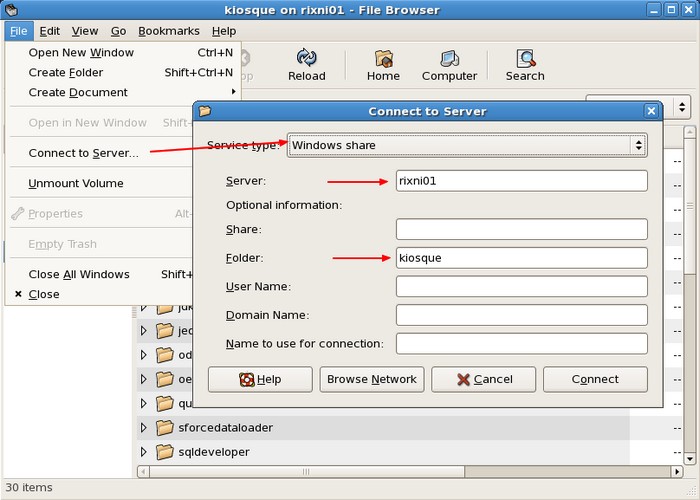
Task: Click the sforcedataloader folder icon
Action: [x=165, y=428]
